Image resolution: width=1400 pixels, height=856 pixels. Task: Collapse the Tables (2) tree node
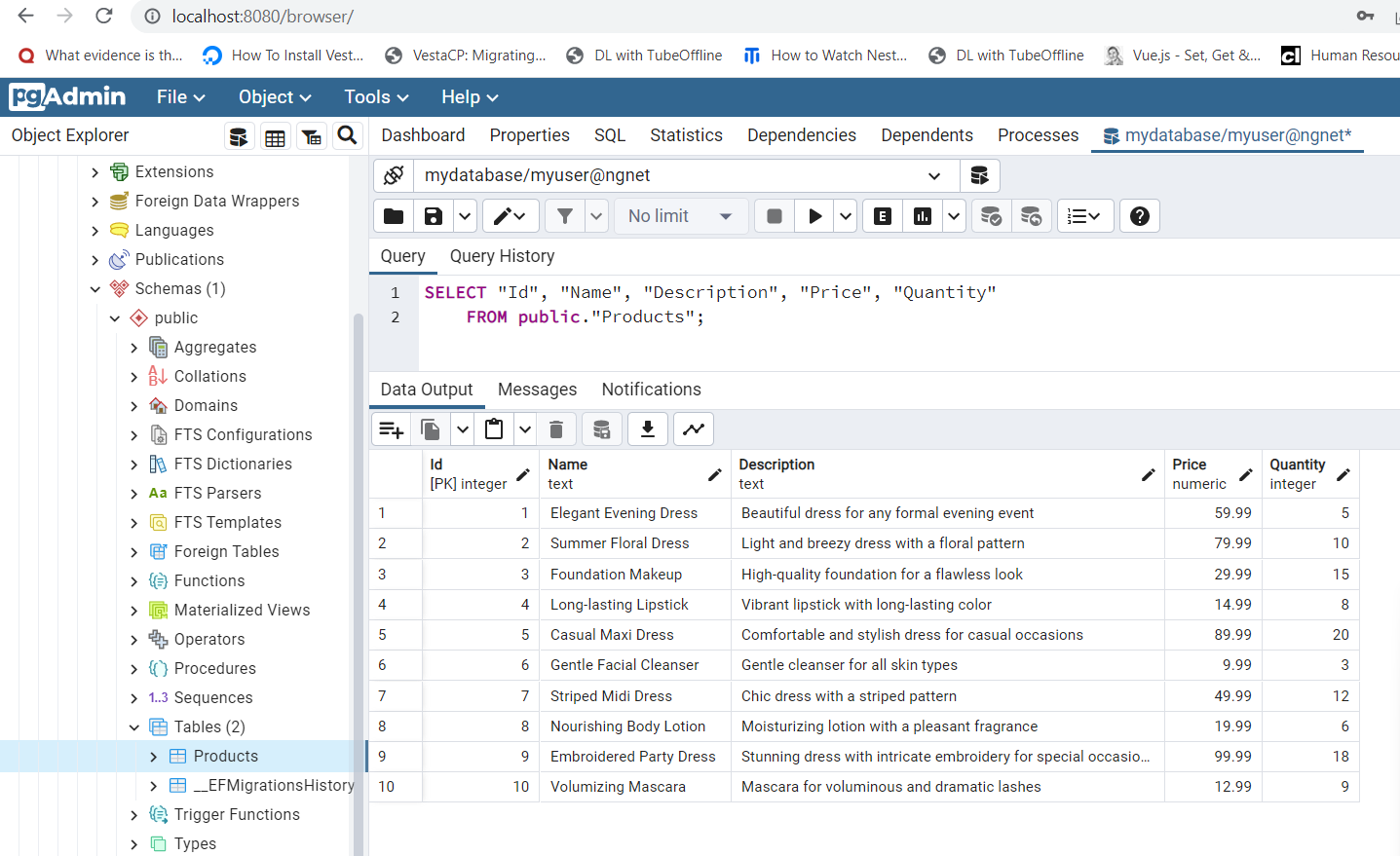(x=134, y=727)
